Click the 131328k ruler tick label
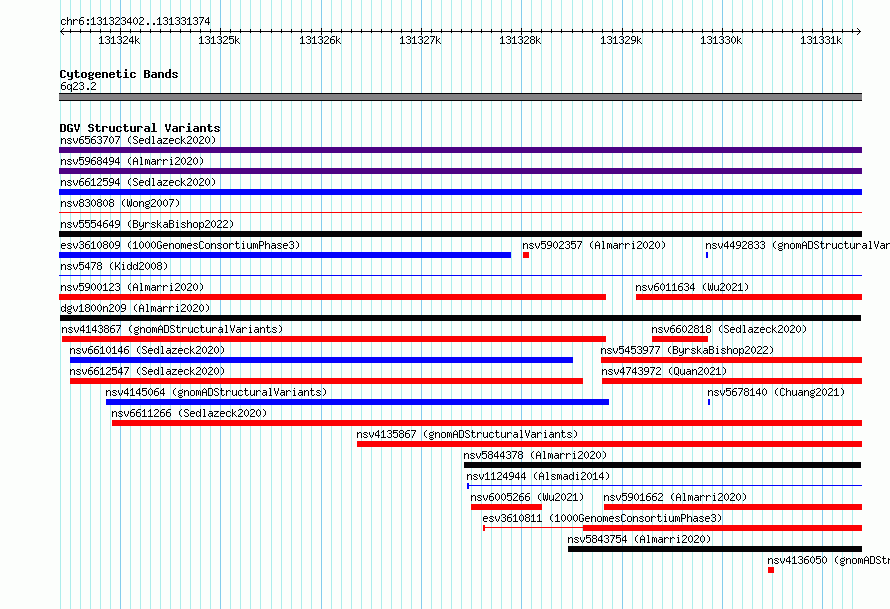 (x=520, y=40)
